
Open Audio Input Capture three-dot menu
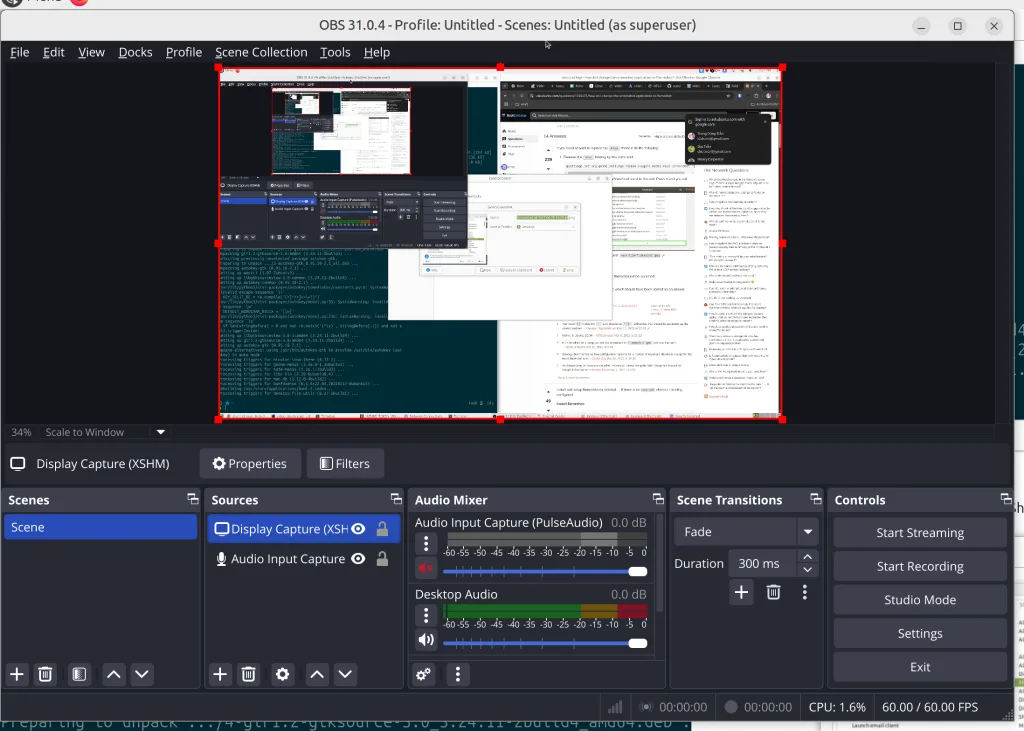(426, 544)
